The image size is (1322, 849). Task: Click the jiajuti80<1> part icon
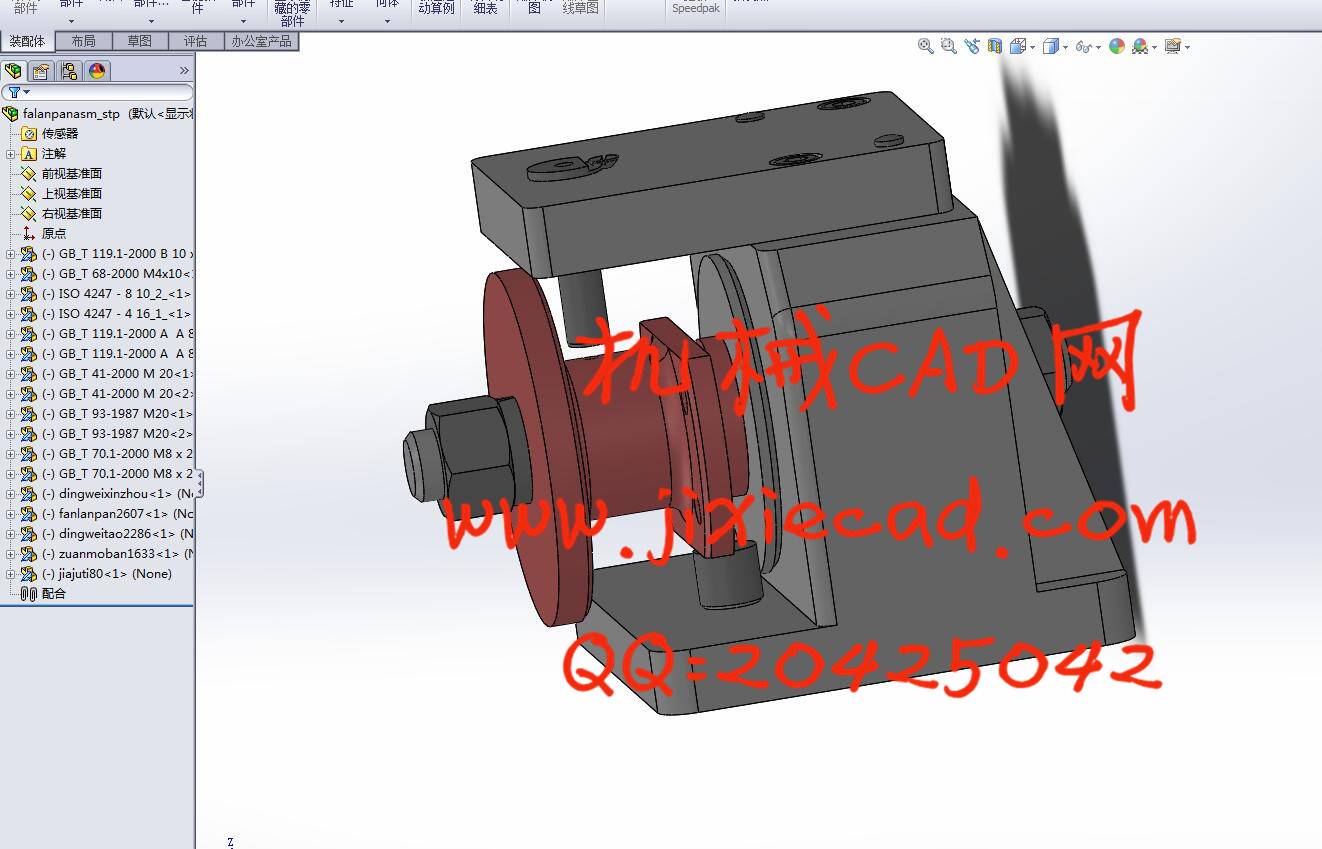pyautogui.click(x=29, y=573)
